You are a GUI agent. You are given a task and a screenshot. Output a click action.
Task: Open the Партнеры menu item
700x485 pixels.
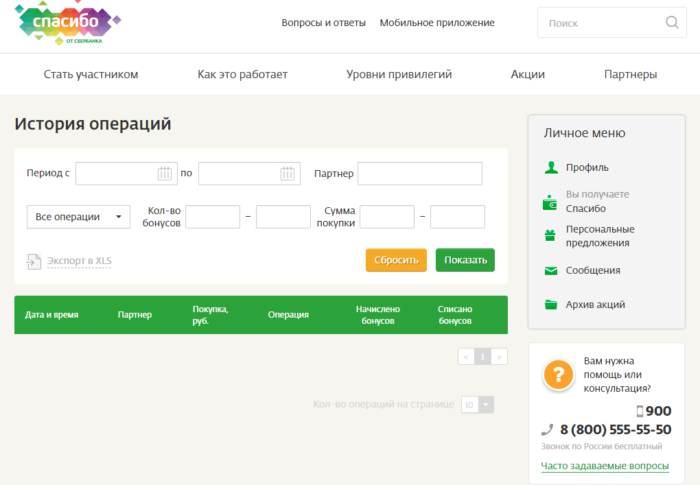630,75
